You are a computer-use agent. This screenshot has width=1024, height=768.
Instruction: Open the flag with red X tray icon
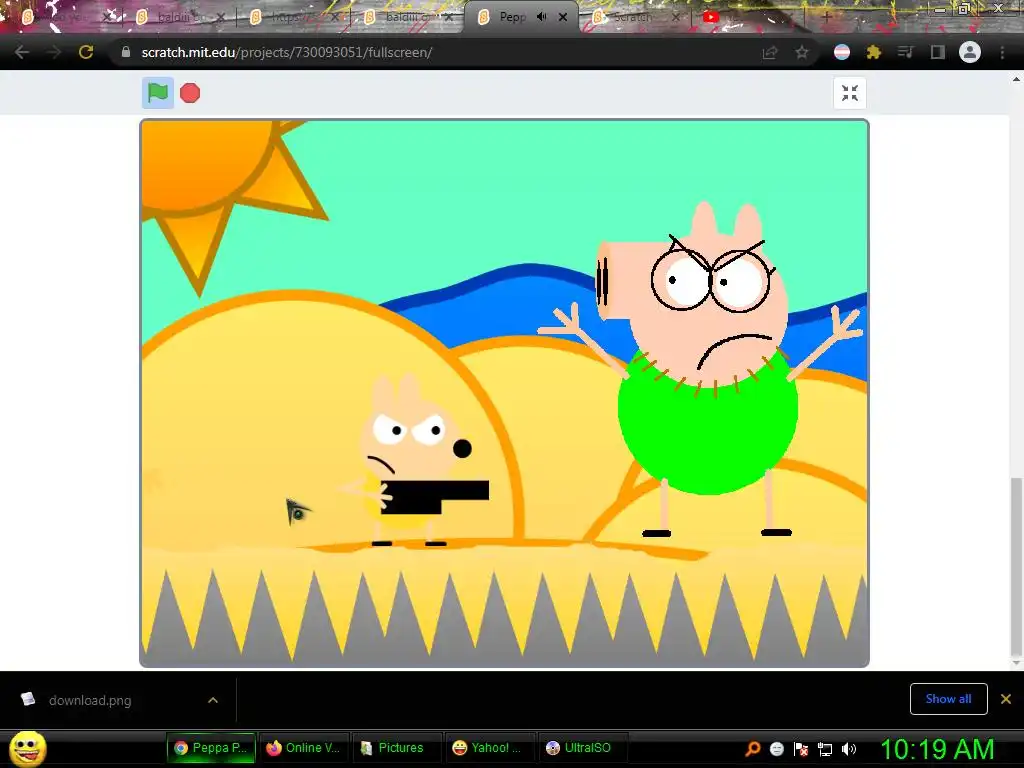[x=801, y=748]
